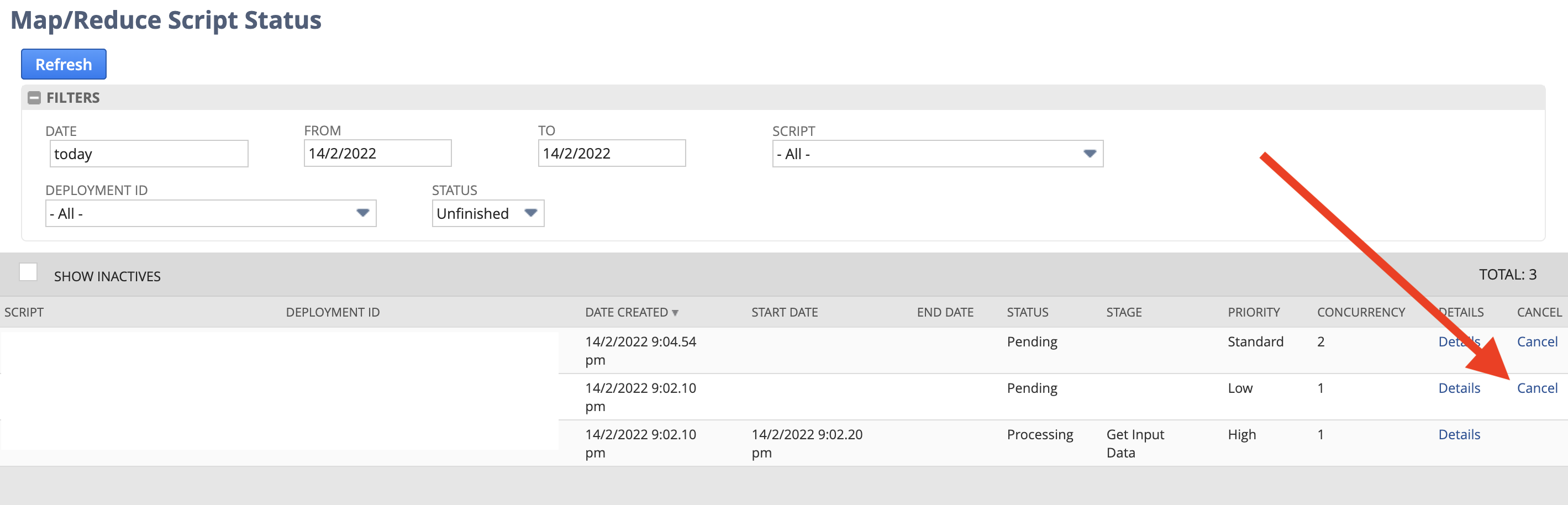Sort by the Start Date column header
This screenshot has height=505, width=1568.
(x=784, y=312)
